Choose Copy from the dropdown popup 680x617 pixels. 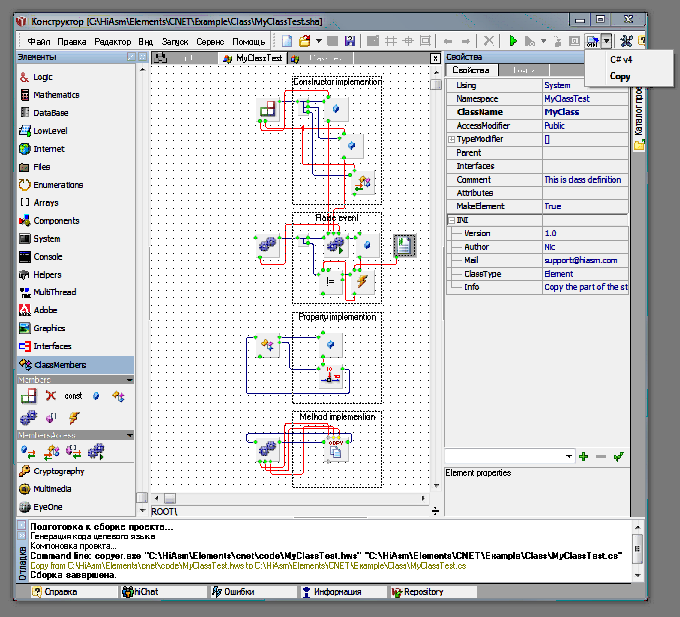tap(620, 77)
